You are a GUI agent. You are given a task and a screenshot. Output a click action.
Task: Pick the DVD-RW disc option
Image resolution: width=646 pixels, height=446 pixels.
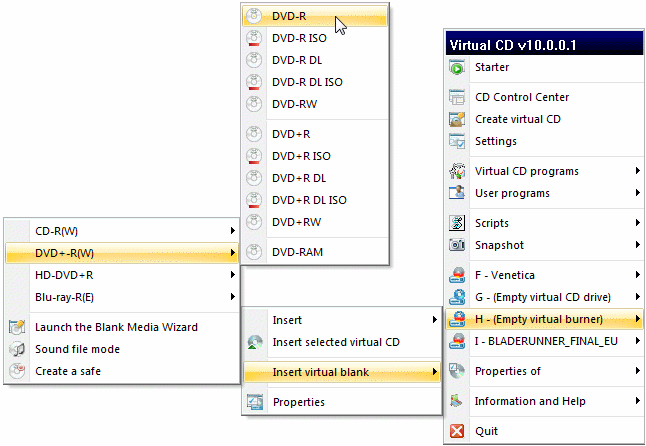click(295, 104)
